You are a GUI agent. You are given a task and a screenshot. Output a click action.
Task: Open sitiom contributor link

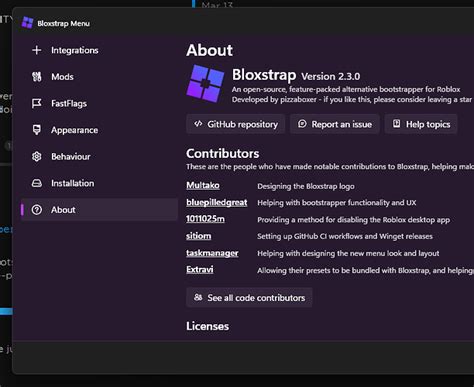point(199,236)
